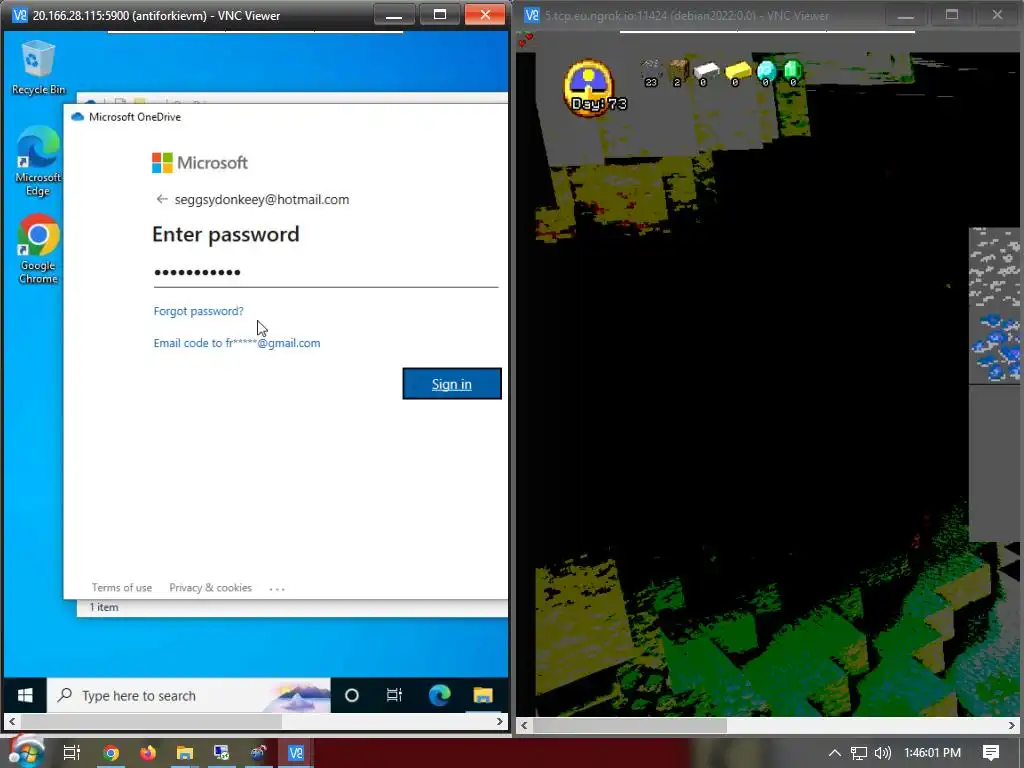The height and width of the screenshot is (768, 1024).
Task: Click the left scroll arrow of the antiforkievm window
Action: 11,722
